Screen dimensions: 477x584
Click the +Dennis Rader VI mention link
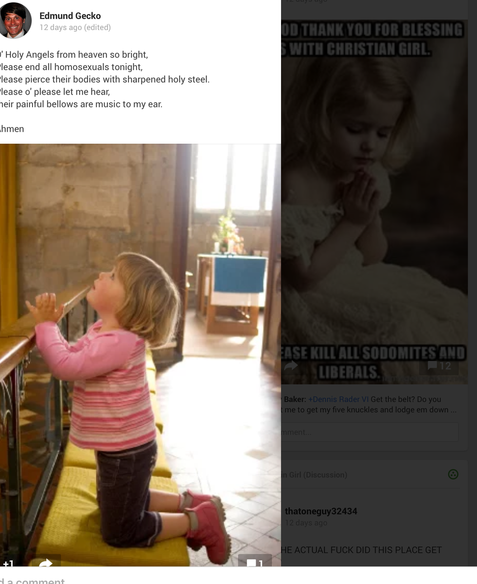pyautogui.click(x=338, y=399)
